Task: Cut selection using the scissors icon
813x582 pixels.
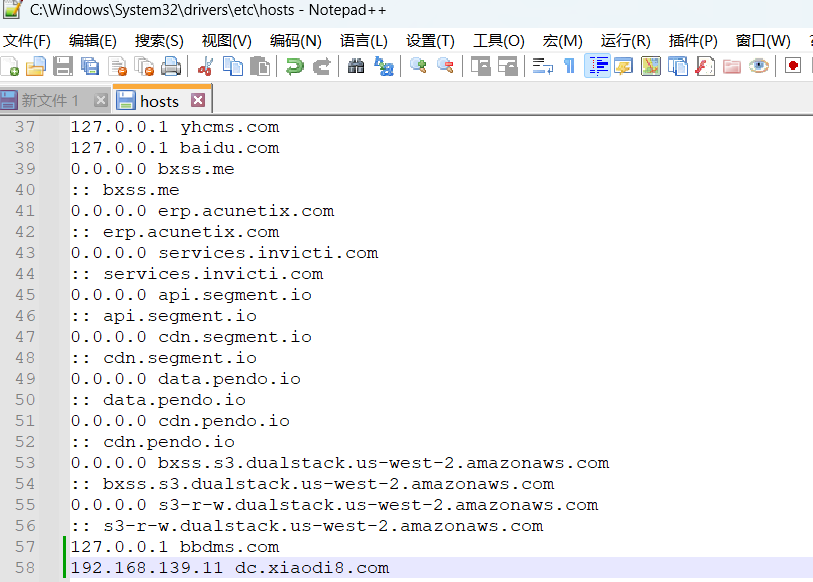Action: pos(205,66)
